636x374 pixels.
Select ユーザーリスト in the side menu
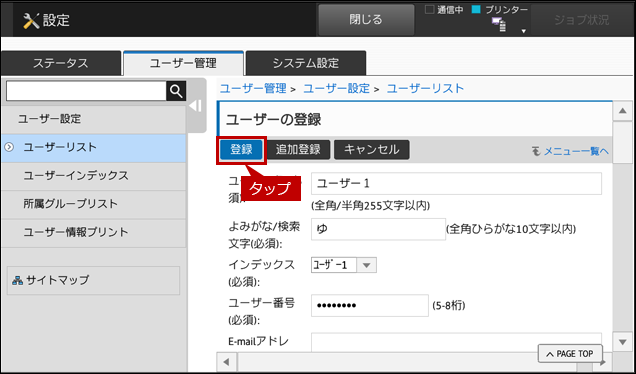click(x=94, y=148)
